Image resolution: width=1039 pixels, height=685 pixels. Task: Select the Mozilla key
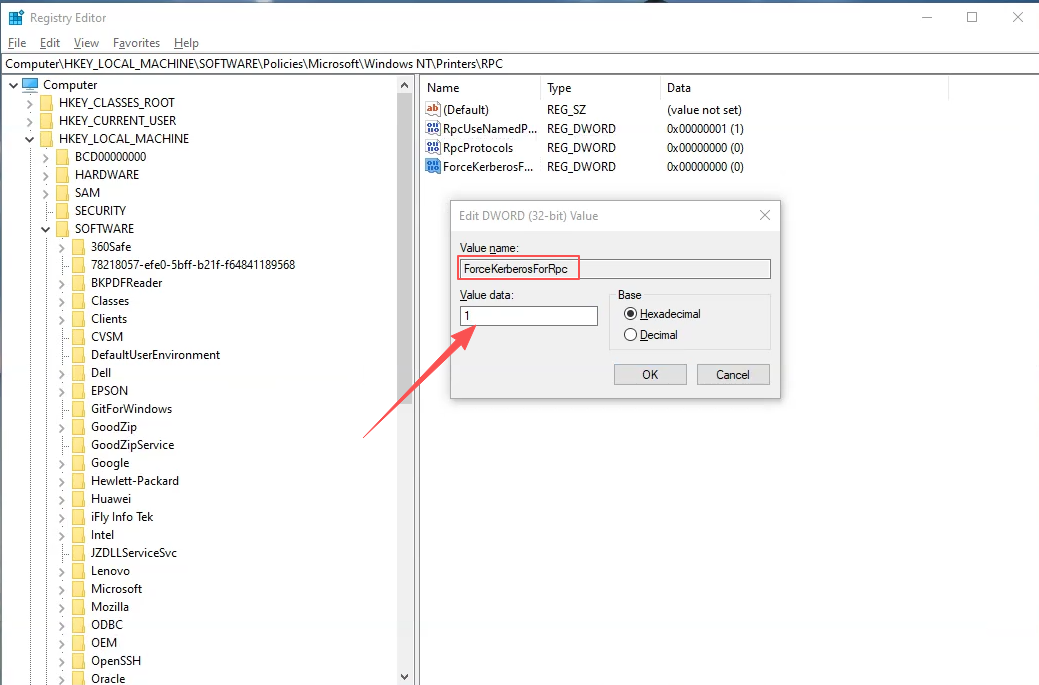coord(110,607)
